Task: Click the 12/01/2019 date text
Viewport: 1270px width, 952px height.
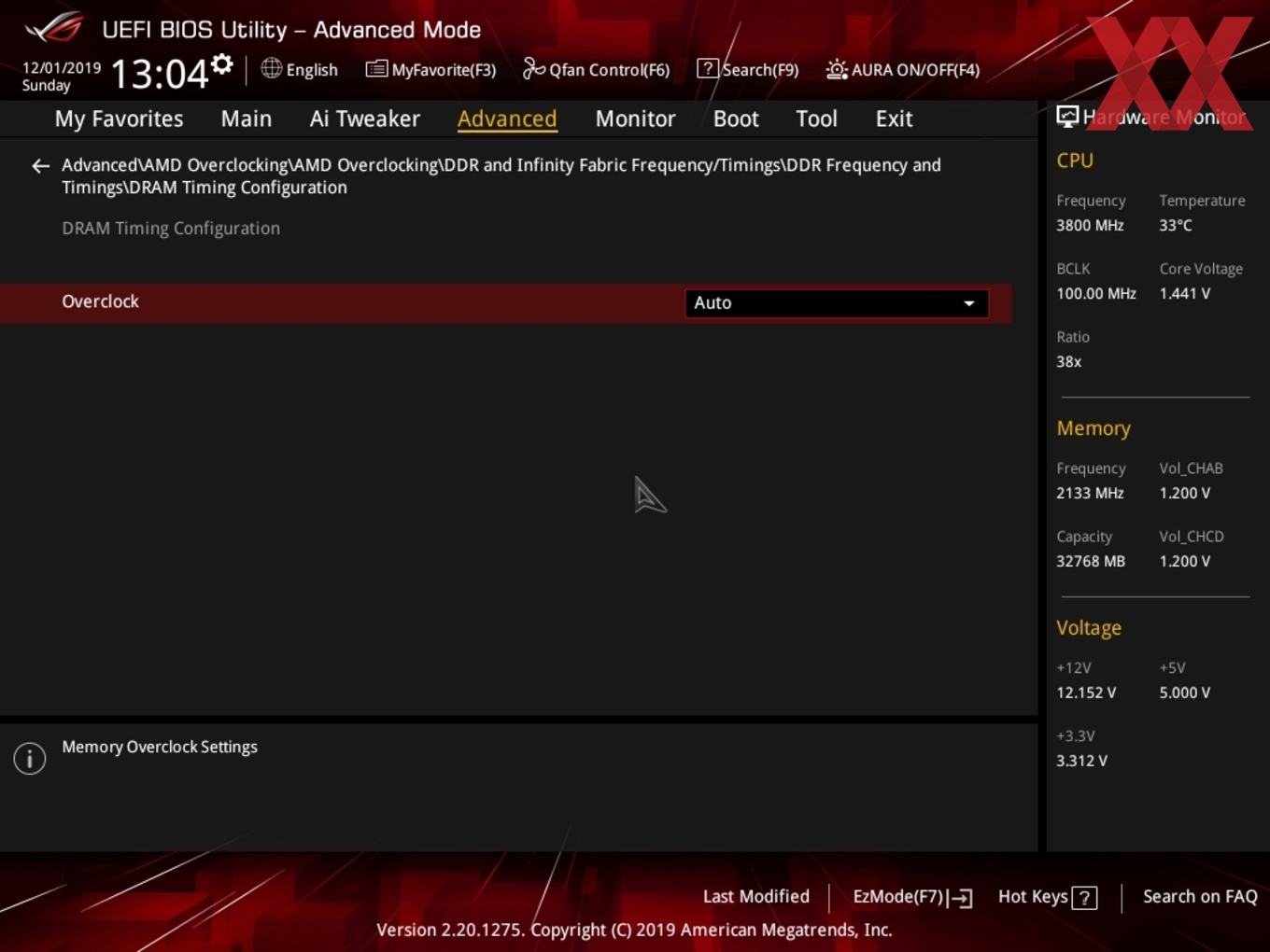Action: (x=62, y=68)
